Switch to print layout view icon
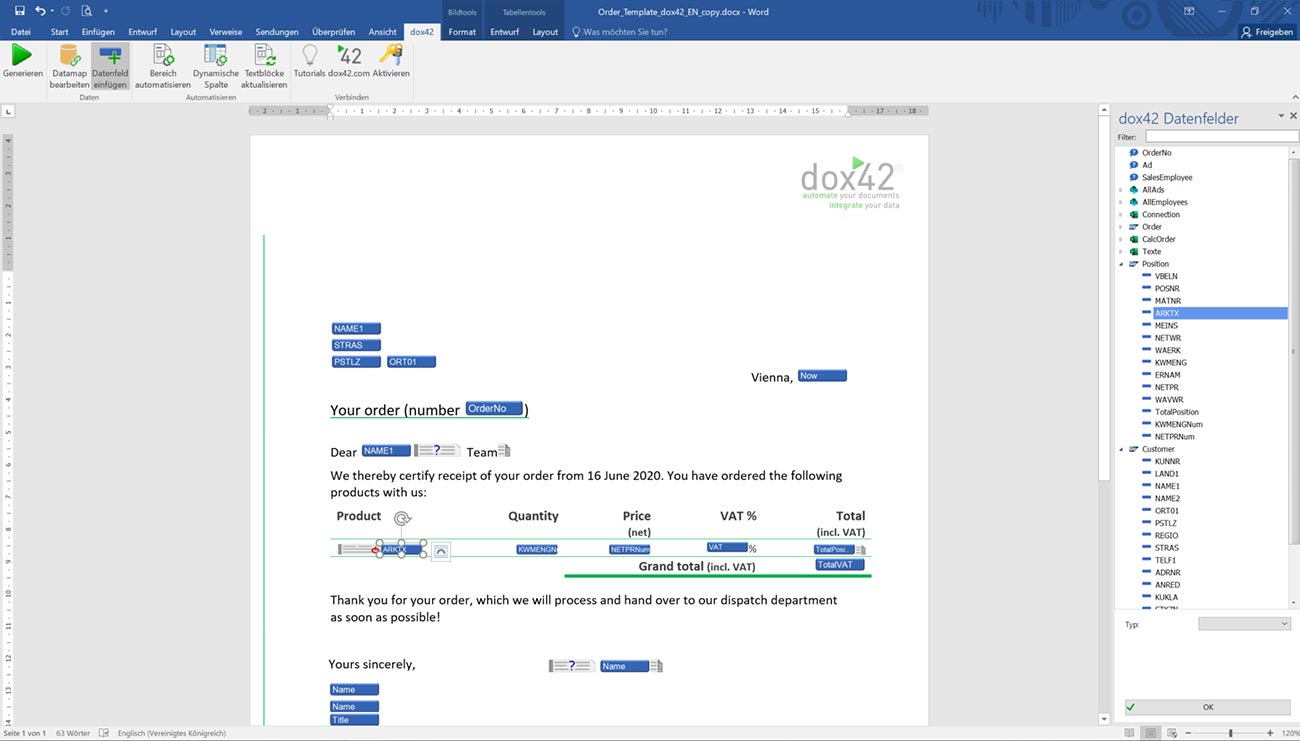This screenshot has width=1300, height=741. click(1151, 733)
